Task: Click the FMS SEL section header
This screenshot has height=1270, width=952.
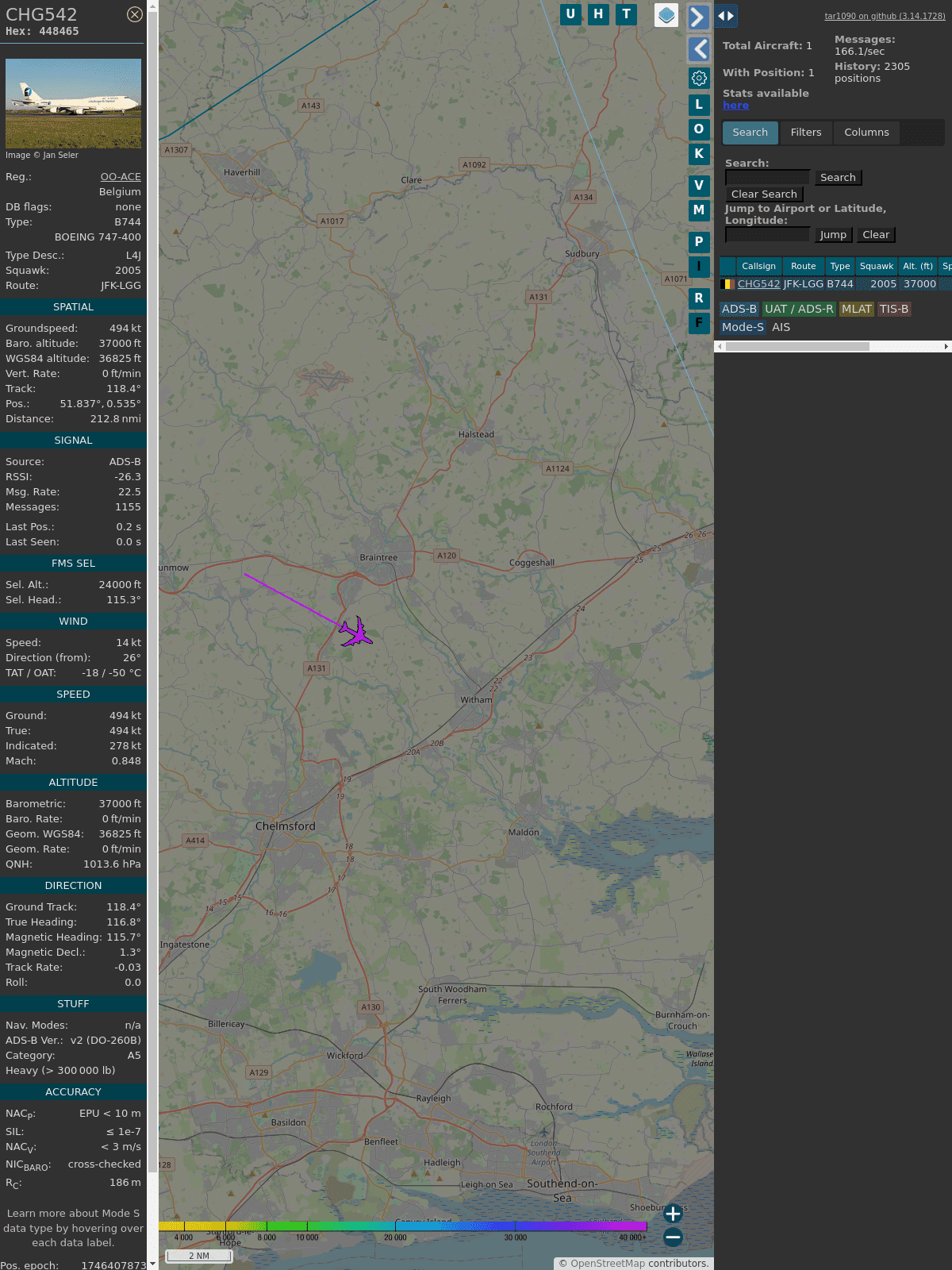Action: (x=73, y=564)
